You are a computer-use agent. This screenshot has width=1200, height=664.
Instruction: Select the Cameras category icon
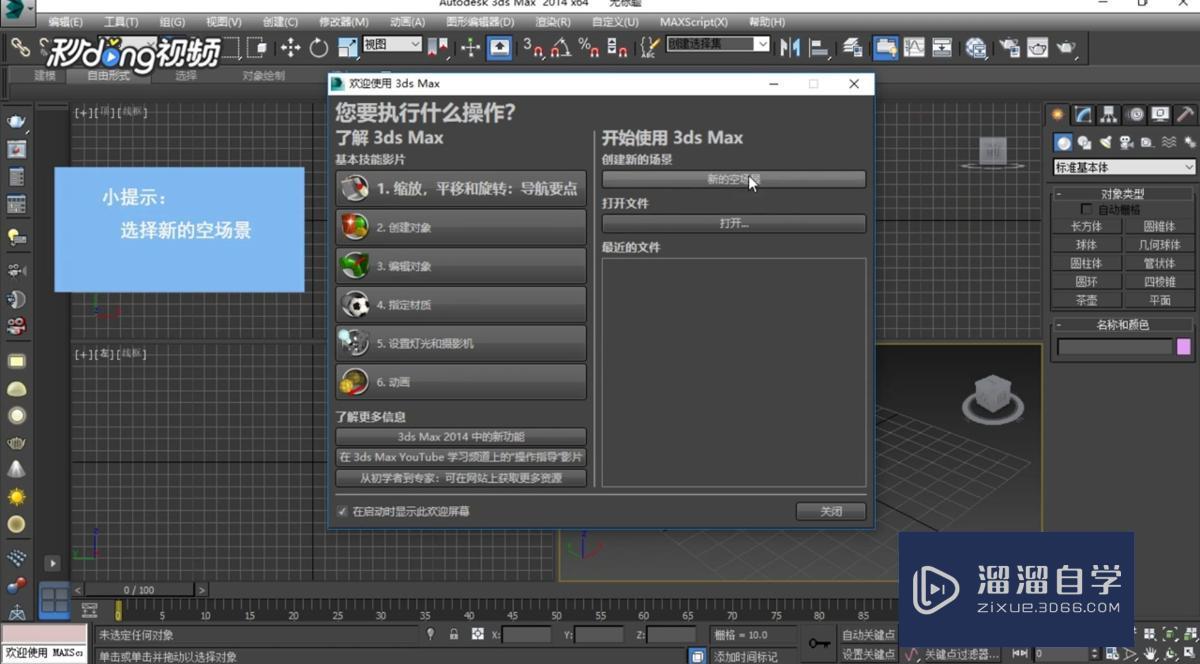pyautogui.click(x=1126, y=143)
